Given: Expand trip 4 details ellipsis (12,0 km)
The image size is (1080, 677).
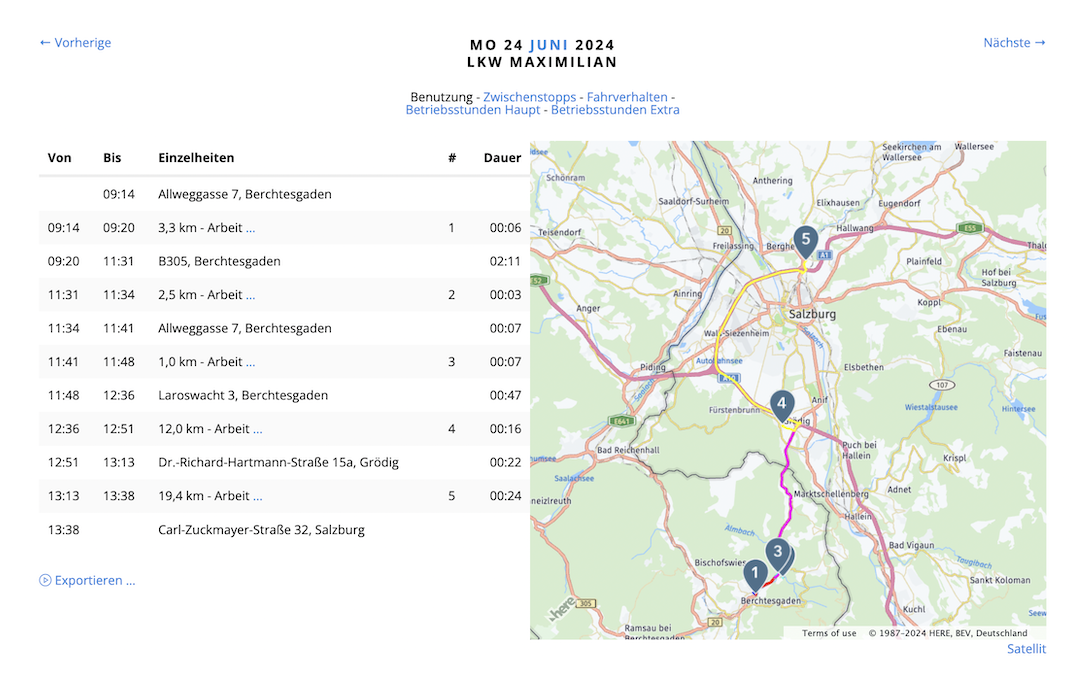Looking at the screenshot, I should pos(257,429).
